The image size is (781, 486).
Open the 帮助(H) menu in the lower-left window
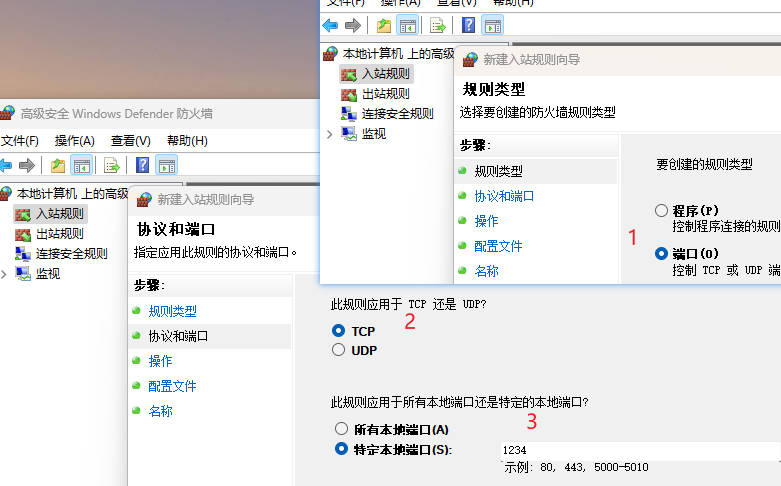click(x=187, y=141)
